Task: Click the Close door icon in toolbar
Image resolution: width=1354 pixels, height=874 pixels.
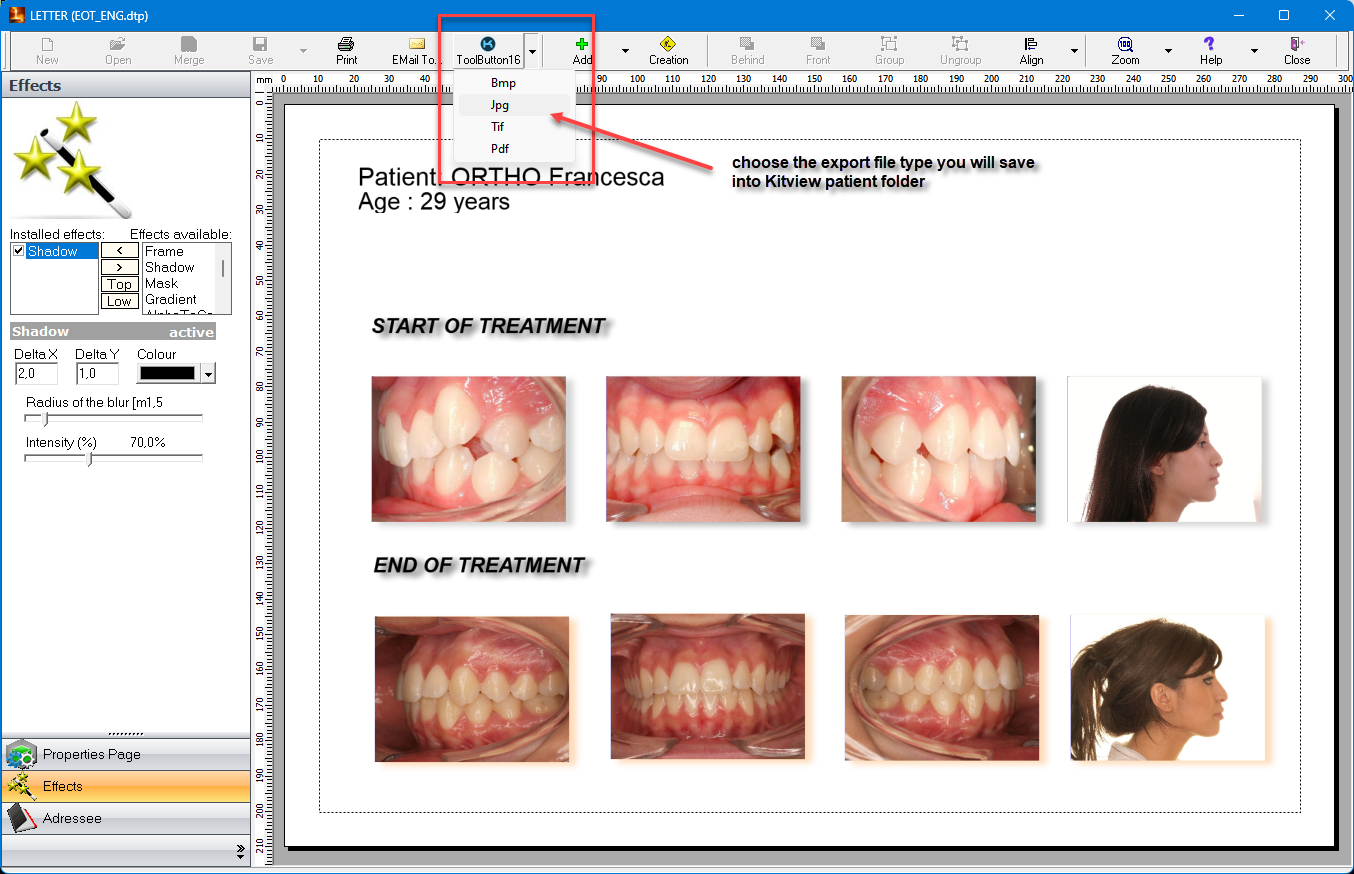Action: pyautogui.click(x=1297, y=44)
